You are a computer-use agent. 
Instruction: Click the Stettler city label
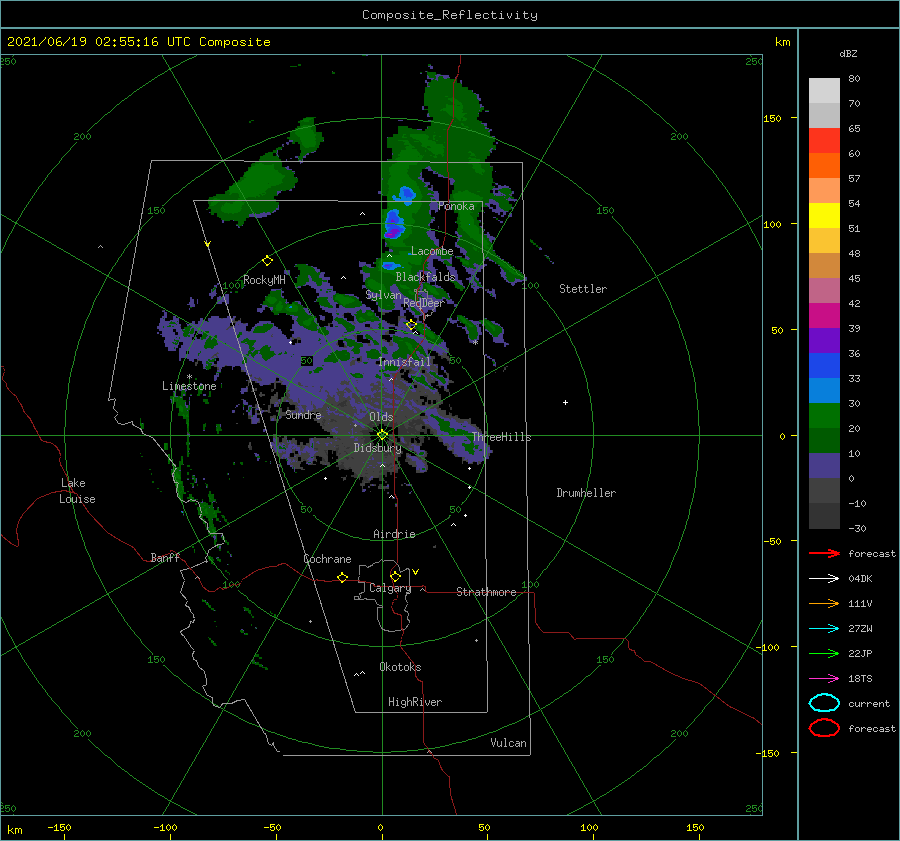[x=583, y=289]
